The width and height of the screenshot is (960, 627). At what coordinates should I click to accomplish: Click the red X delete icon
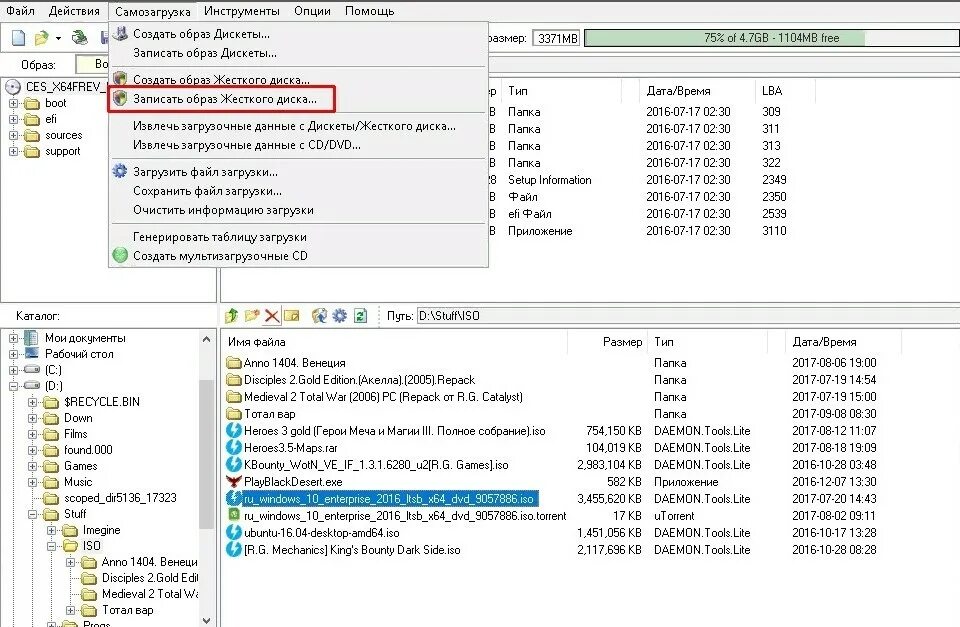(272, 316)
